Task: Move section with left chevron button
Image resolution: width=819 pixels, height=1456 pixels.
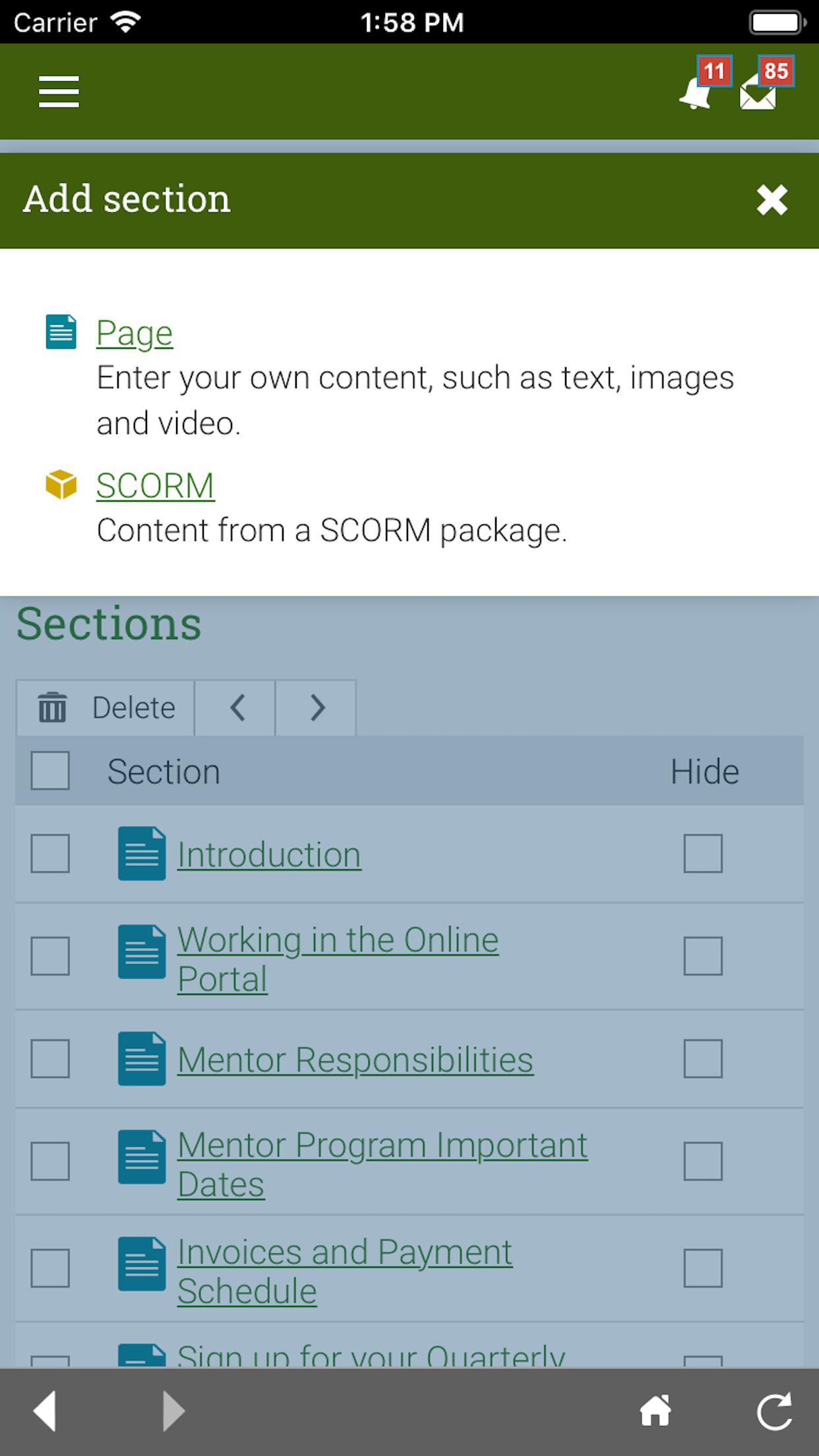Action: (235, 708)
